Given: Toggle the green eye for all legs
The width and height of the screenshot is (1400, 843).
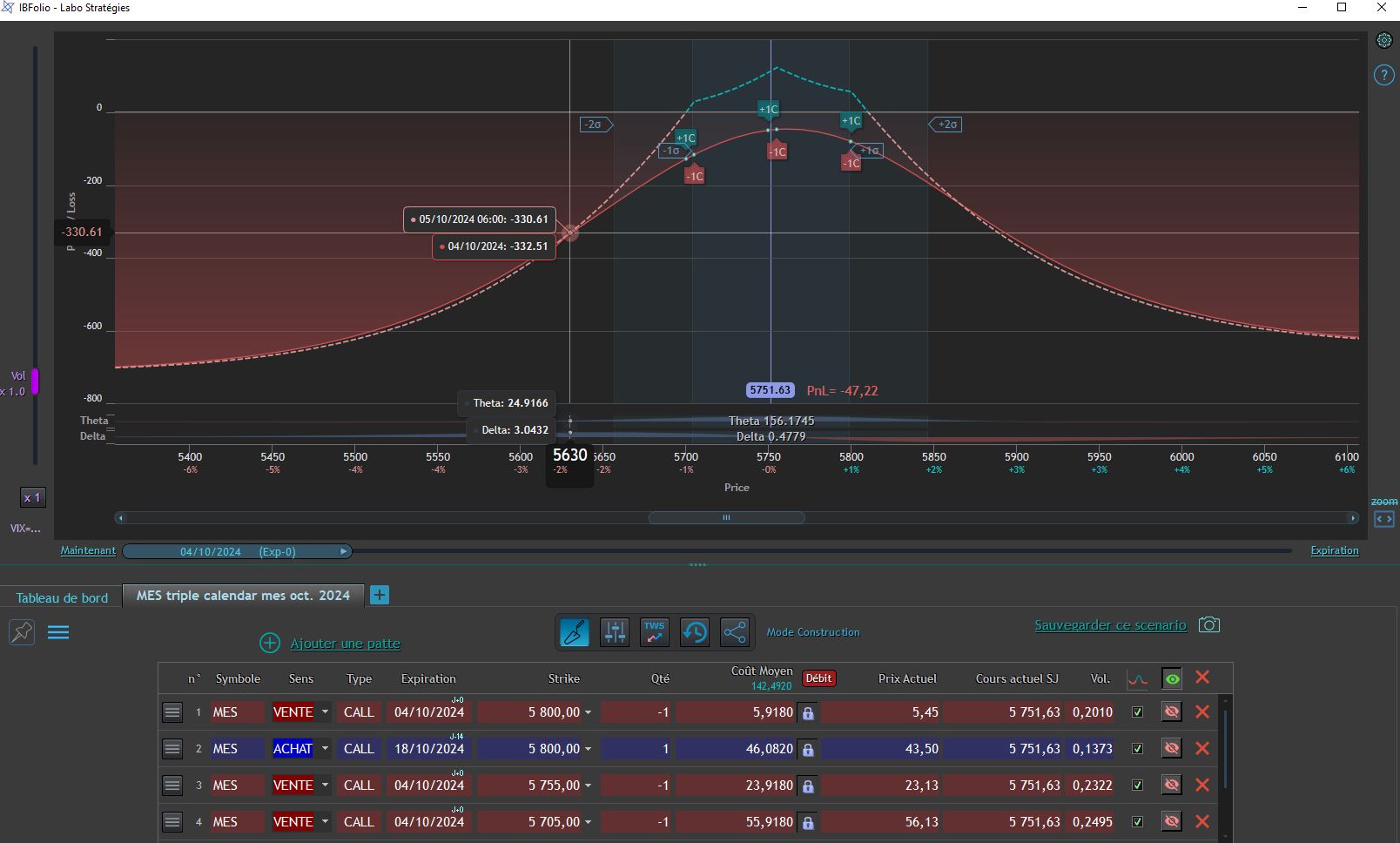Looking at the screenshot, I should [x=1172, y=678].
